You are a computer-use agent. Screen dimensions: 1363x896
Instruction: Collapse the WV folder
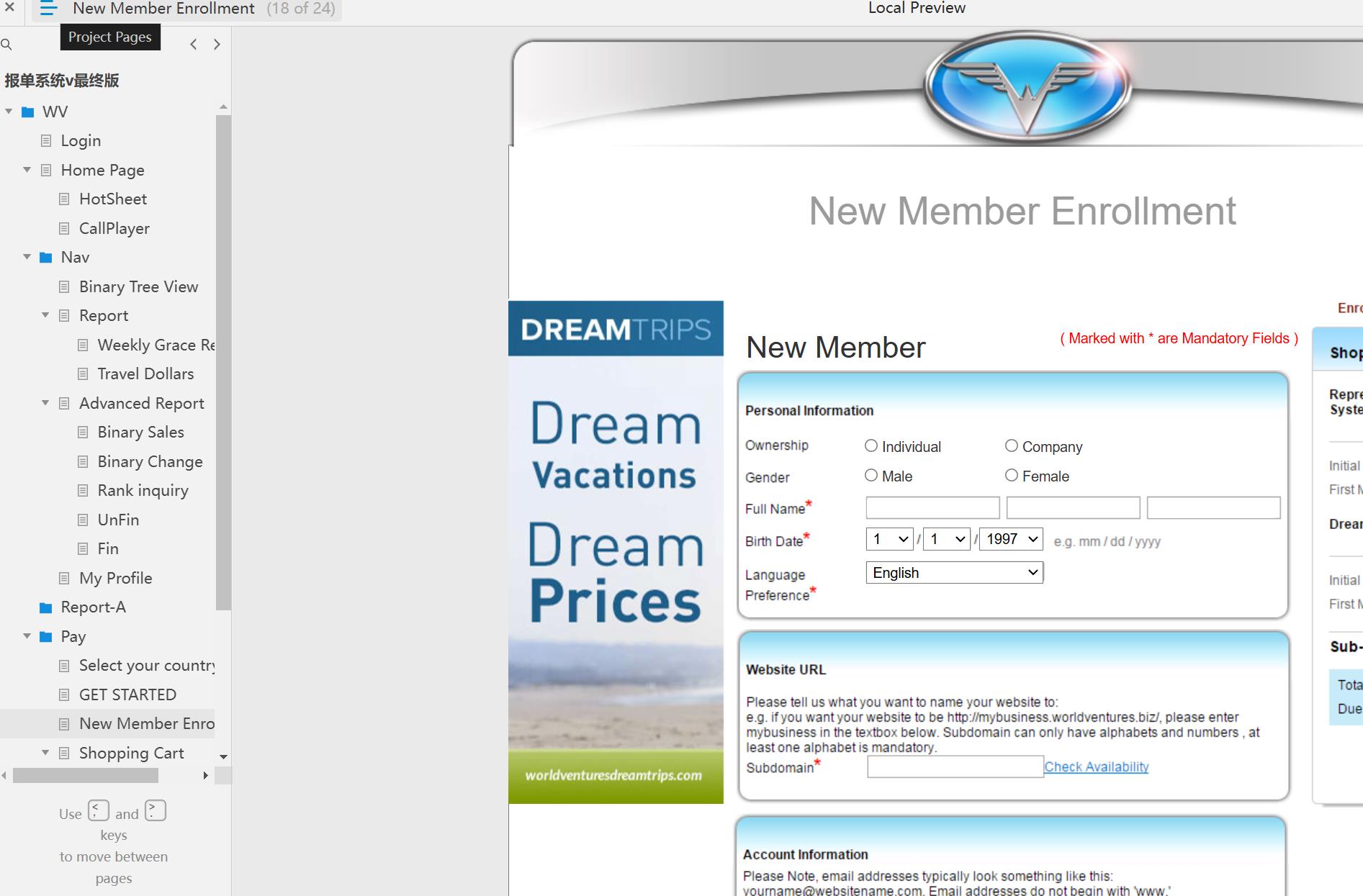(9, 112)
